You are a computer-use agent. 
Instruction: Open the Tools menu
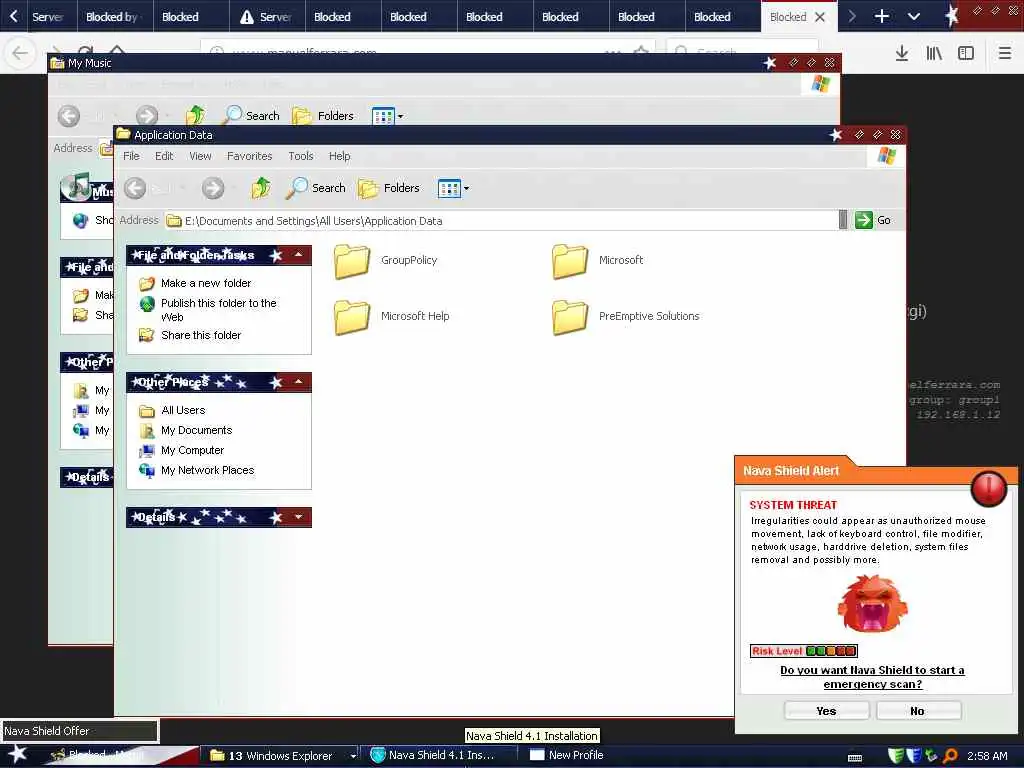300,156
